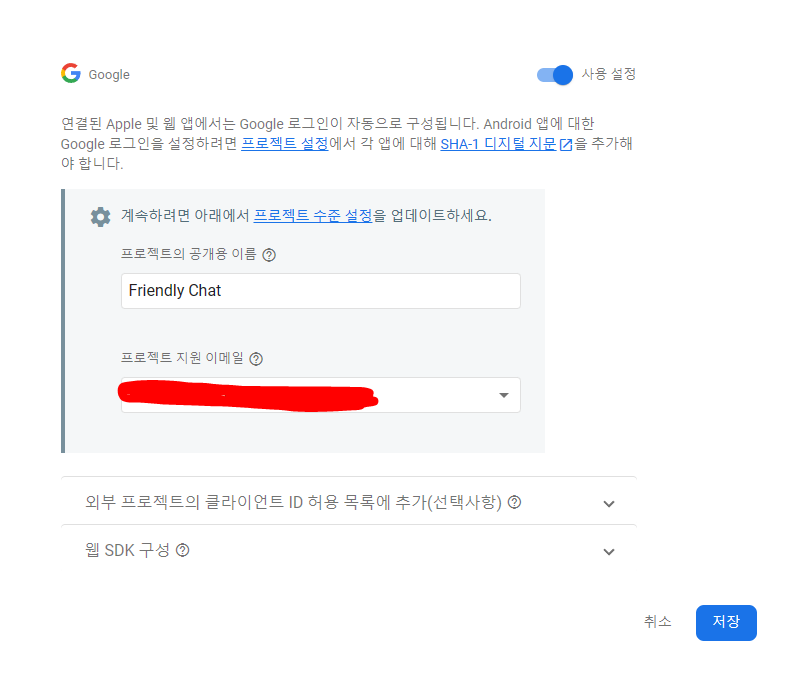
Task: Click the 웹 SDK 구성 heading text
Action: pyautogui.click(x=127, y=550)
